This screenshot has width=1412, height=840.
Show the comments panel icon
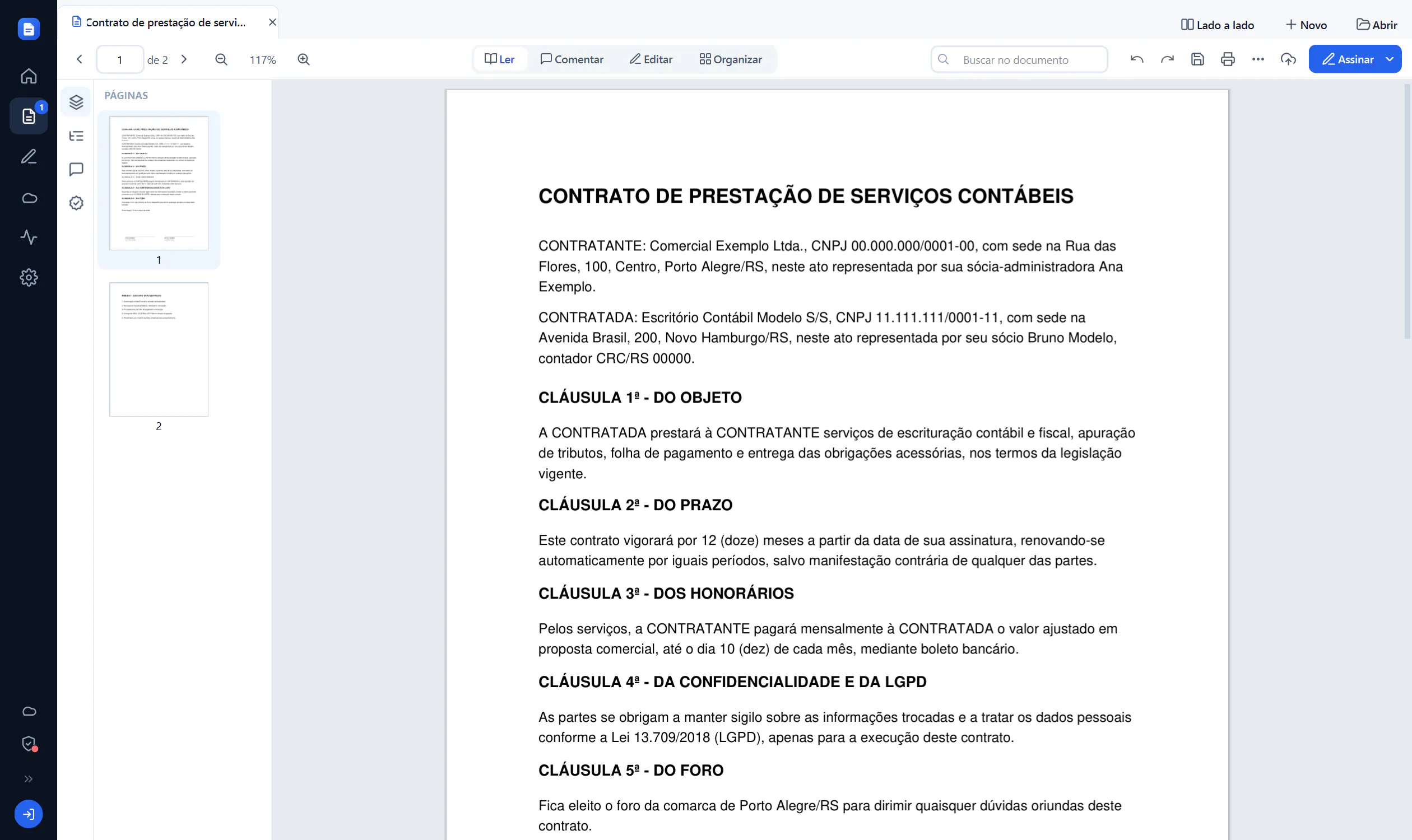76,169
